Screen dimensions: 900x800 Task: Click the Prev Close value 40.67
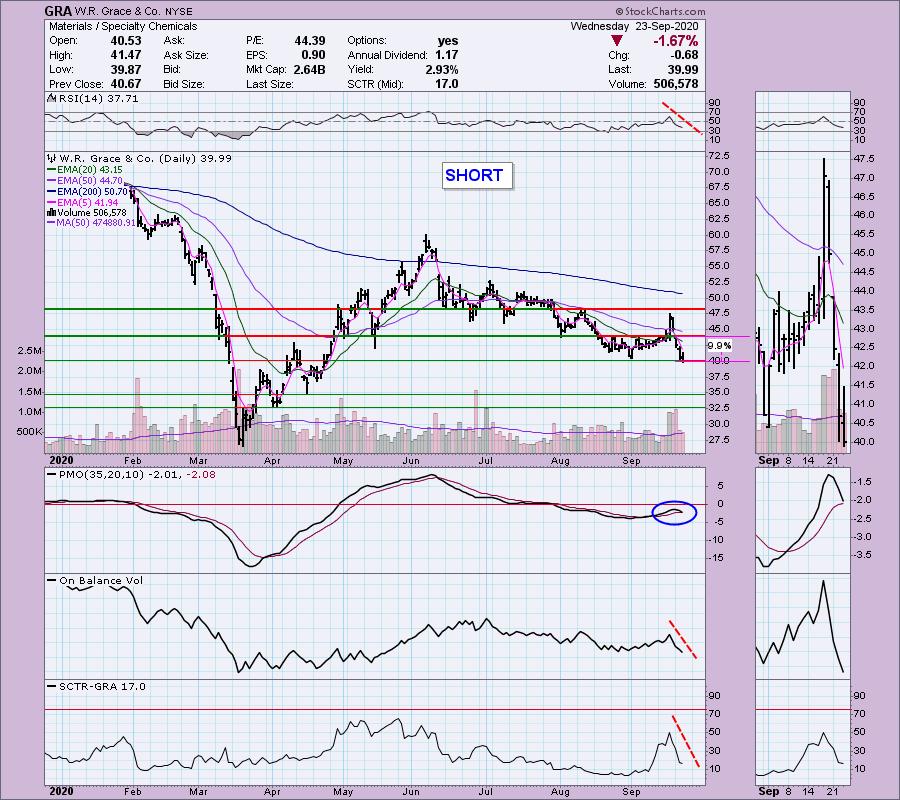pos(126,84)
